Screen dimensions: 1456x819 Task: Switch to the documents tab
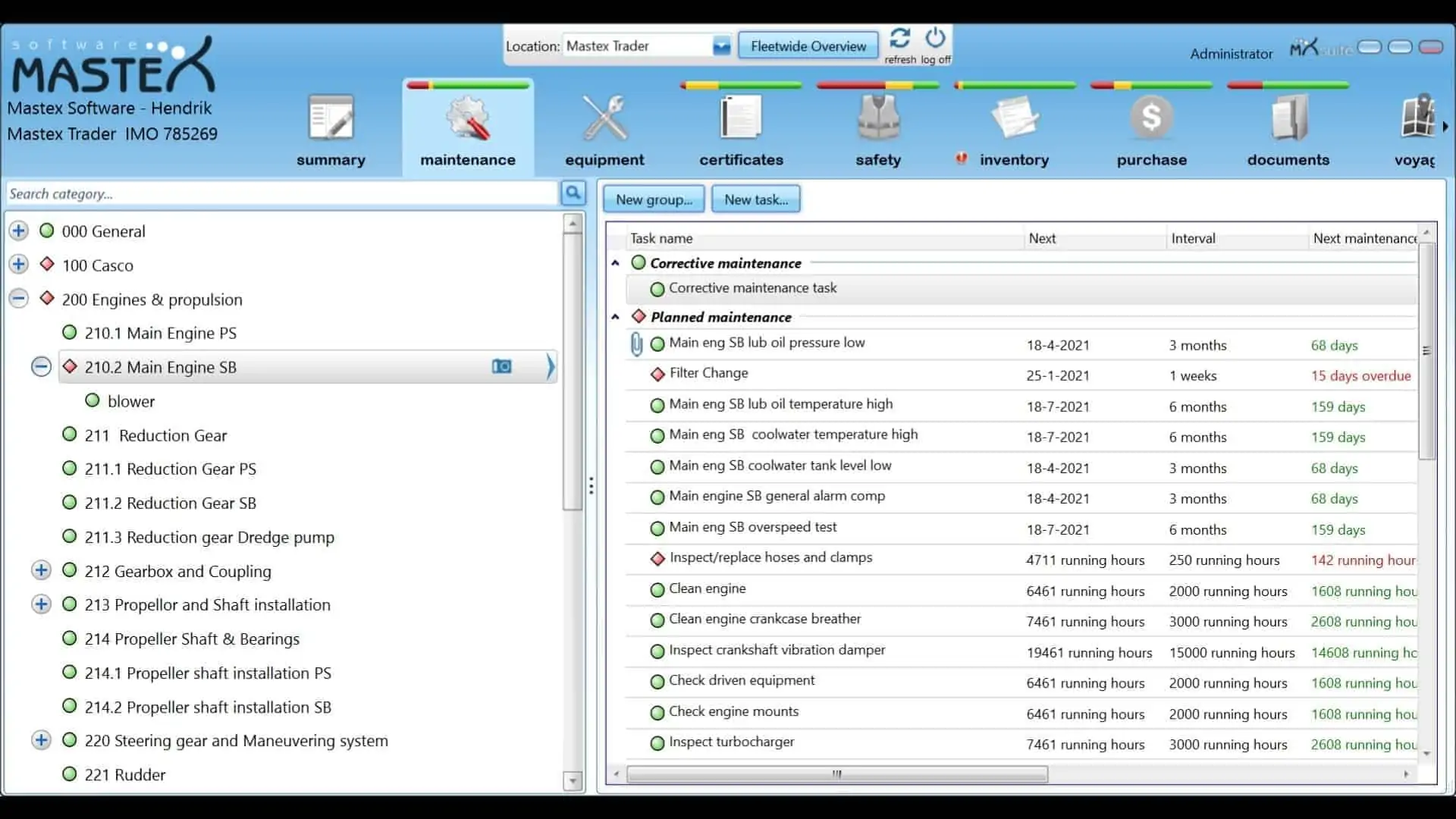tap(1288, 129)
